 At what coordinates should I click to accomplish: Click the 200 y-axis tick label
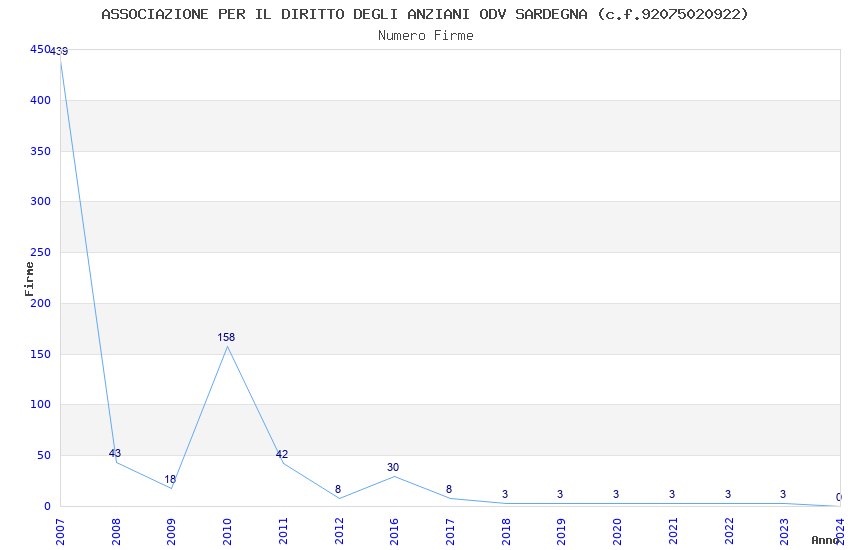[x=41, y=303]
